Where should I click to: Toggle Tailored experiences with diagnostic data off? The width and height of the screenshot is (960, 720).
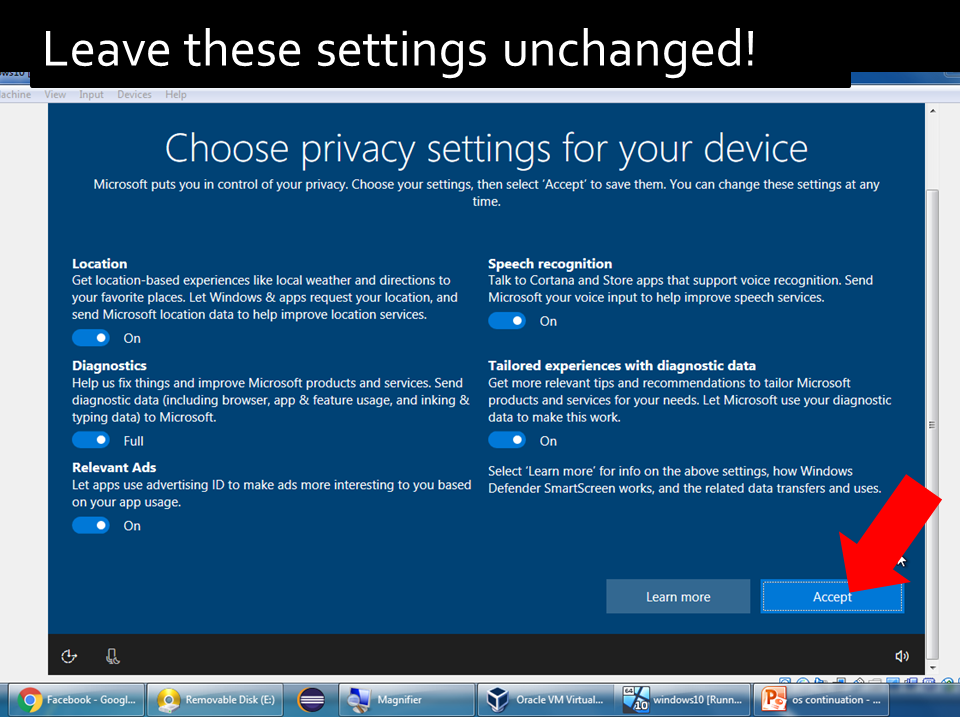click(507, 439)
